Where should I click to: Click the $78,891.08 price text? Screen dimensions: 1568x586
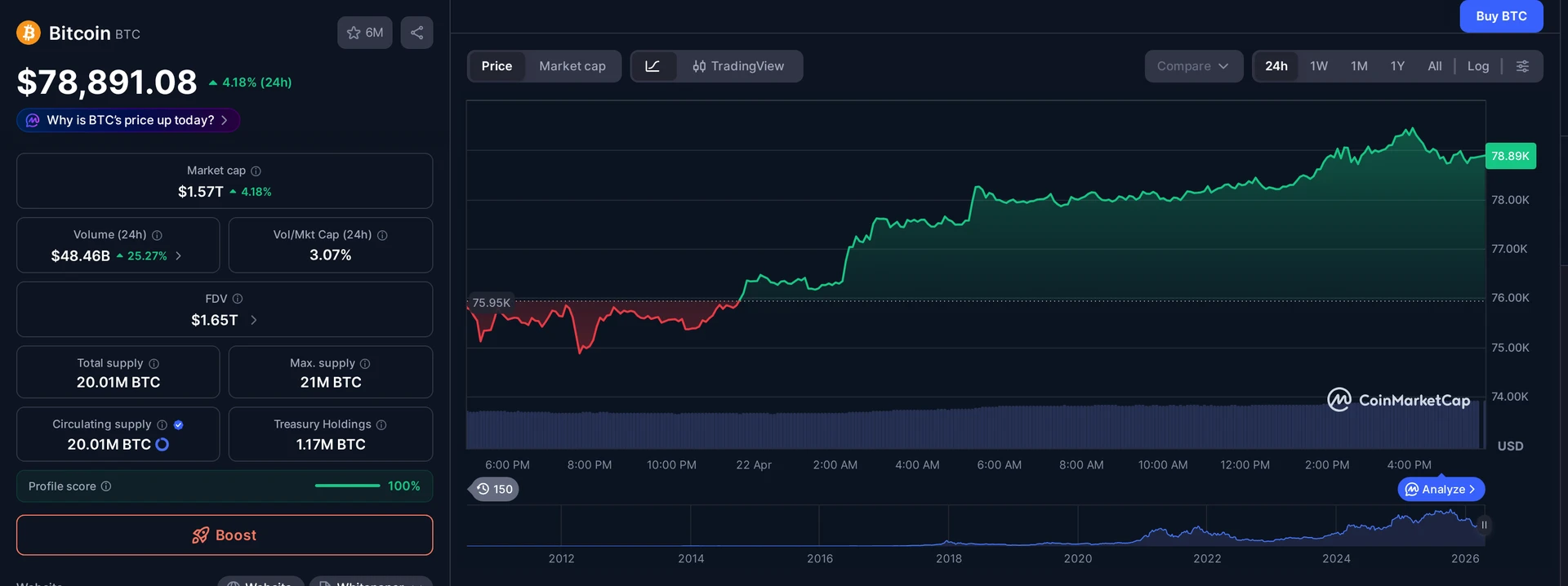pos(107,82)
